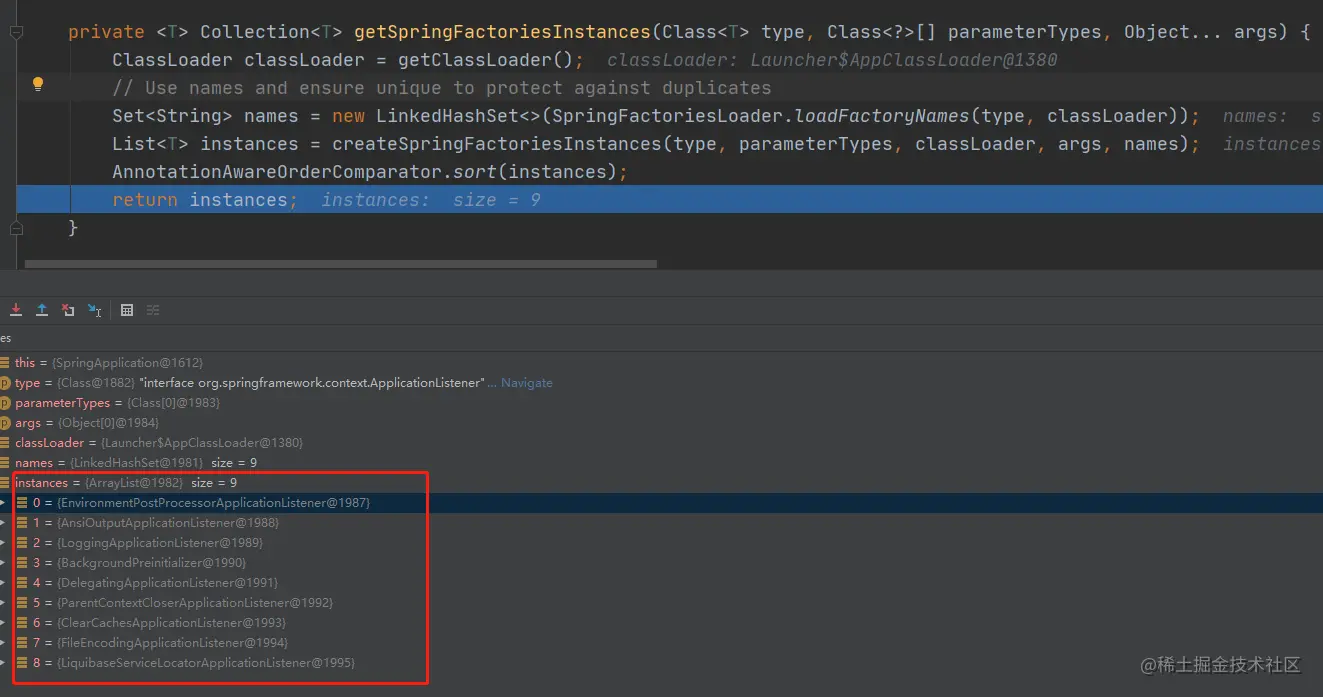Expand element 0 EnvironmentPostProcessorApplicationListener arrow
This screenshot has width=1323, height=697.
pyautogui.click(x=4, y=503)
